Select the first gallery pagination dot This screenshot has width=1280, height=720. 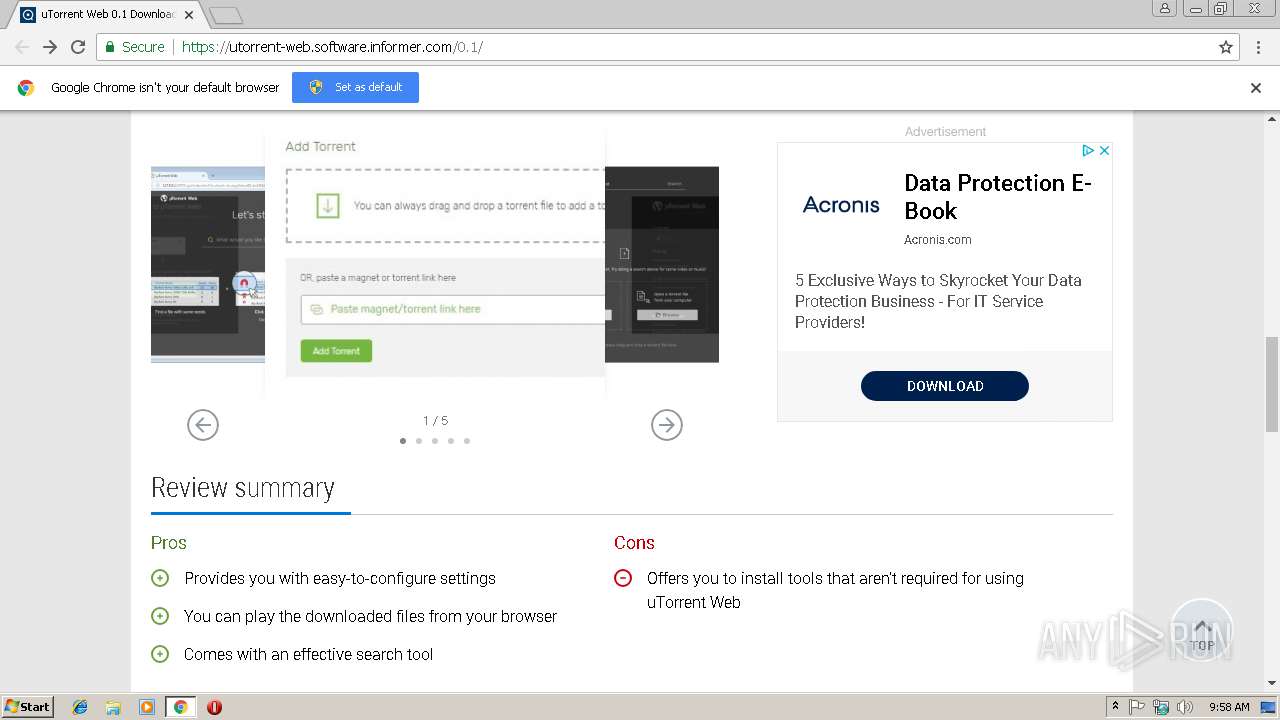point(403,441)
